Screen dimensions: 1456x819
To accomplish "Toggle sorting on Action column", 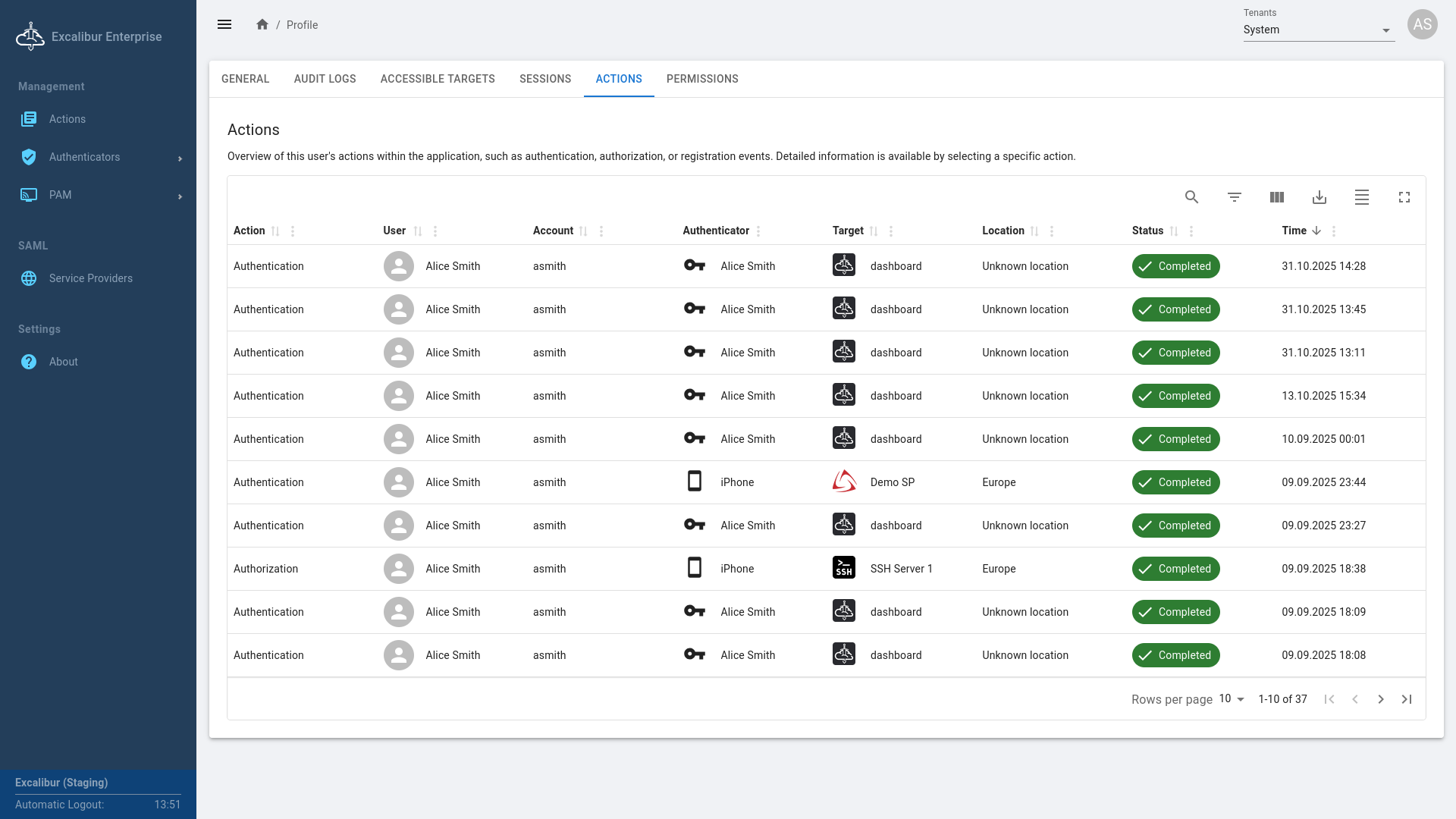I will (275, 231).
